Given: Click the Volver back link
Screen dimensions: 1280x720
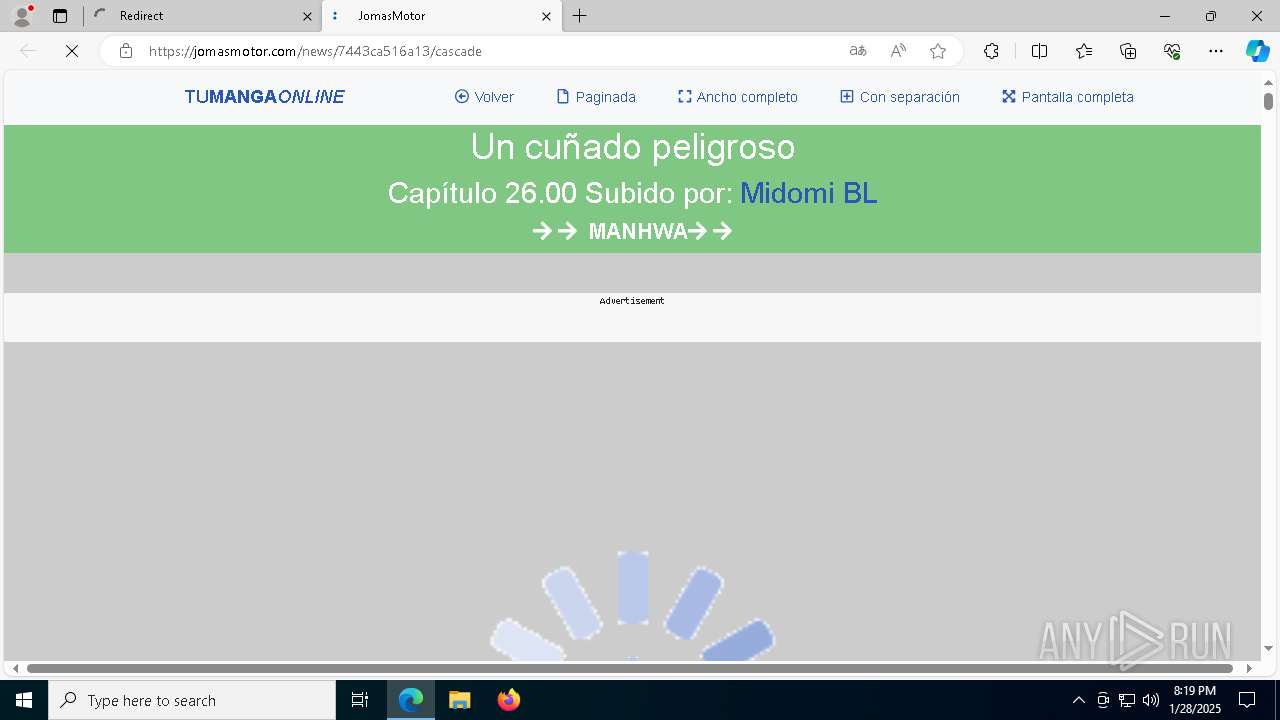Looking at the screenshot, I should click(484, 97).
